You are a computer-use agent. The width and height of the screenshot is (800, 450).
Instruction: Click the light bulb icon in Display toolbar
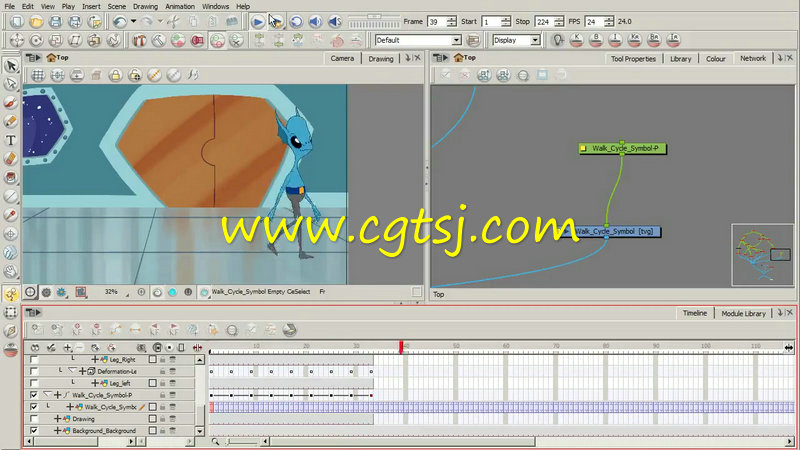click(x=558, y=40)
